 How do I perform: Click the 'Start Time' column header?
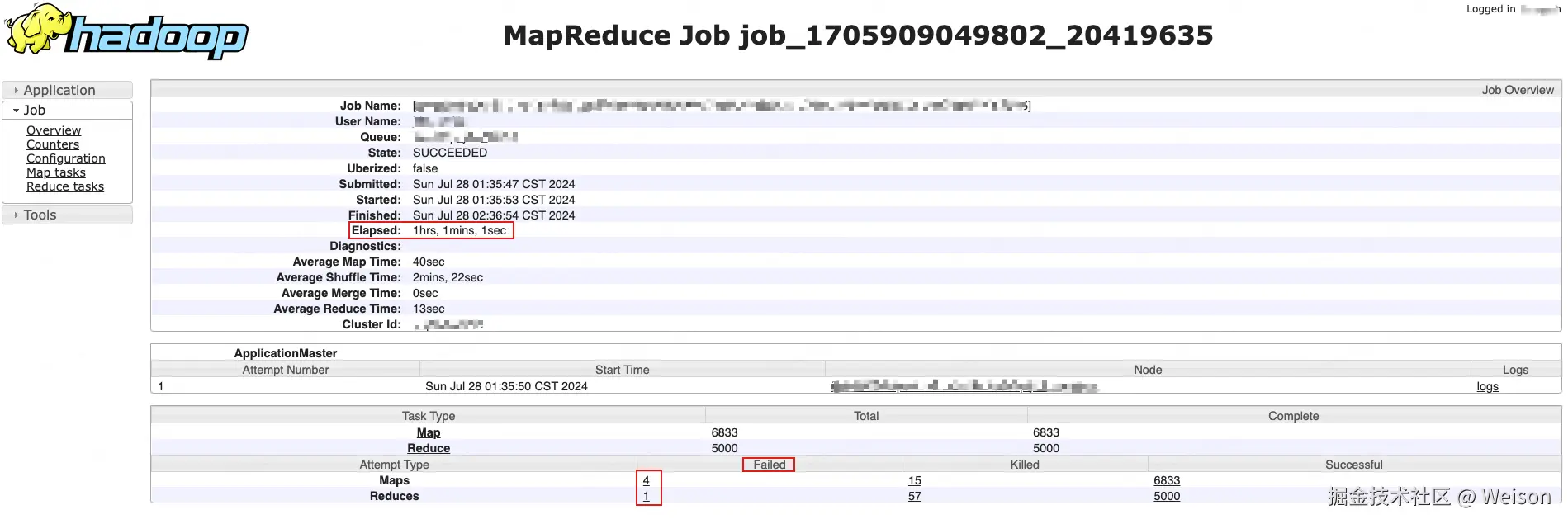pyautogui.click(x=622, y=370)
